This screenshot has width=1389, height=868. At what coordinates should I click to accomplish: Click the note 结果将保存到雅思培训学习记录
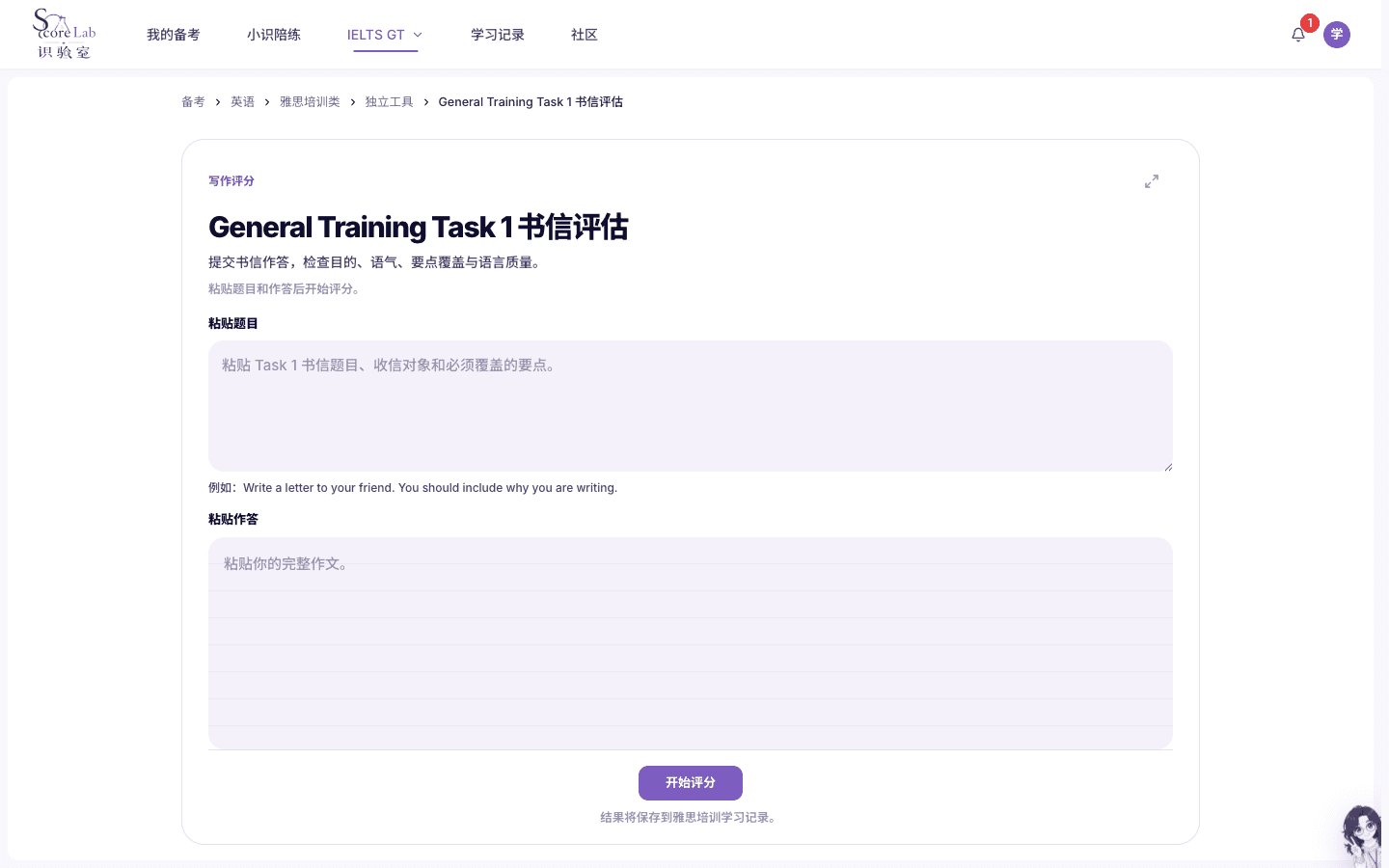click(691, 818)
